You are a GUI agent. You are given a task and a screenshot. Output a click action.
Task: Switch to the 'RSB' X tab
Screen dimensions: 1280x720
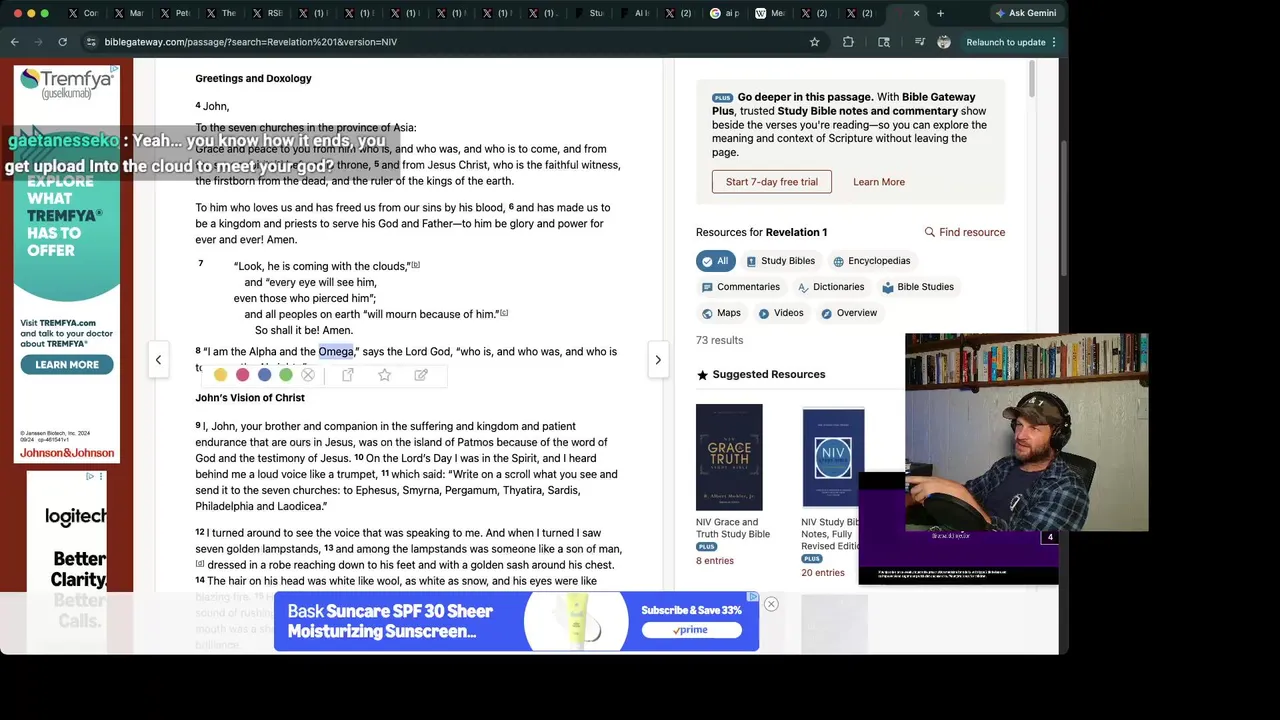pos(268,13)
